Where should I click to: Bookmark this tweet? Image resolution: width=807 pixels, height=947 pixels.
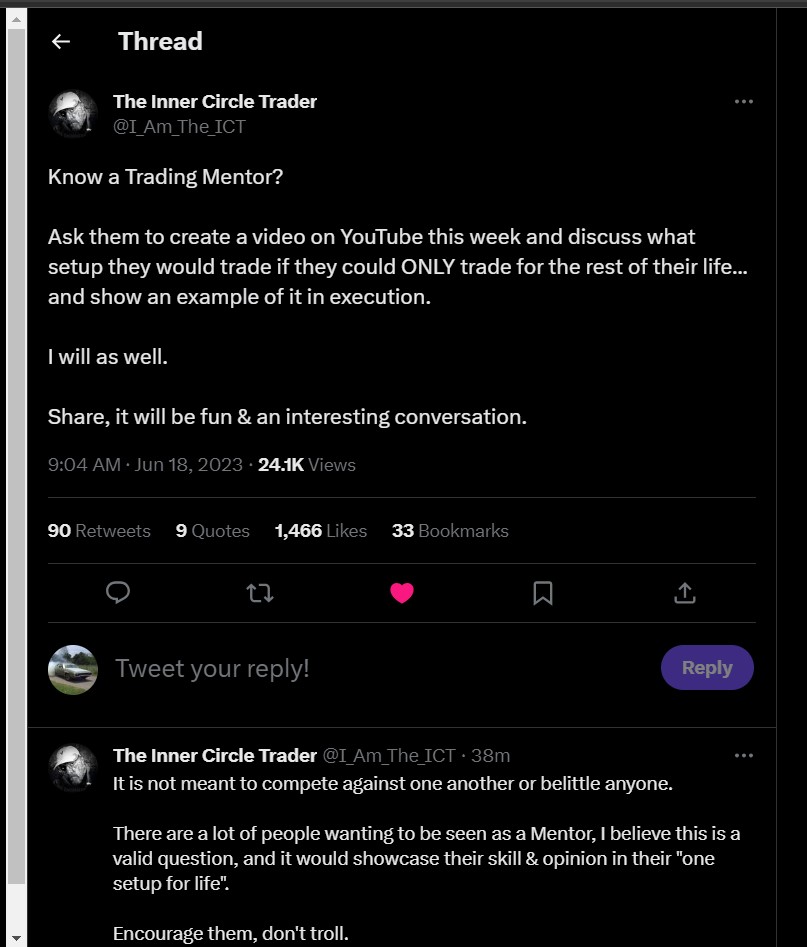[543, 593]
